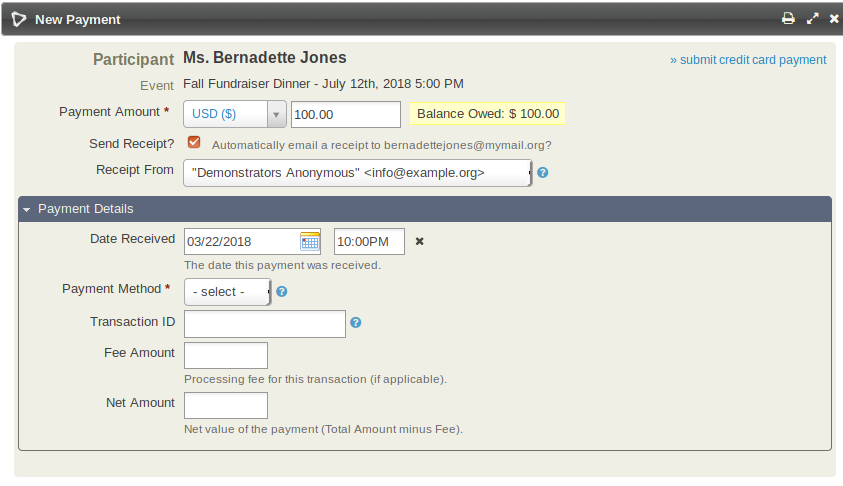Expand the New Payment dialog to fullscreen
The image size is (843, 486).
coord(813,19)
